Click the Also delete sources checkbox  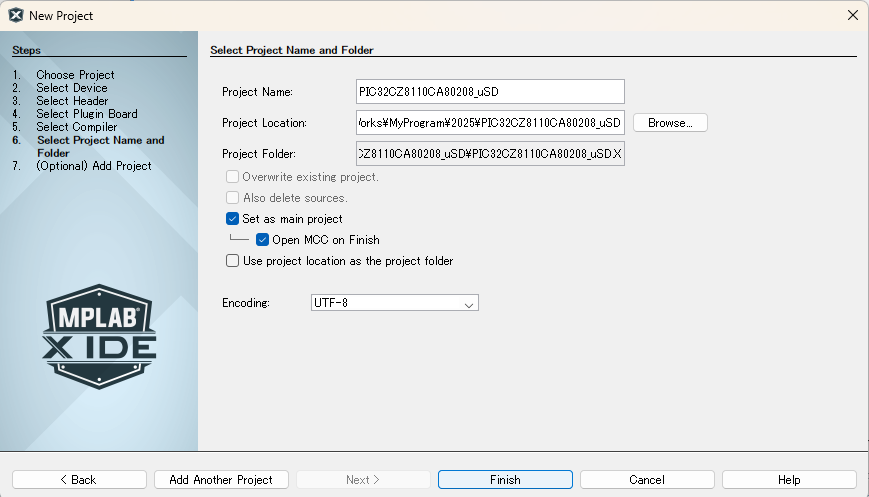pos(233,198)
